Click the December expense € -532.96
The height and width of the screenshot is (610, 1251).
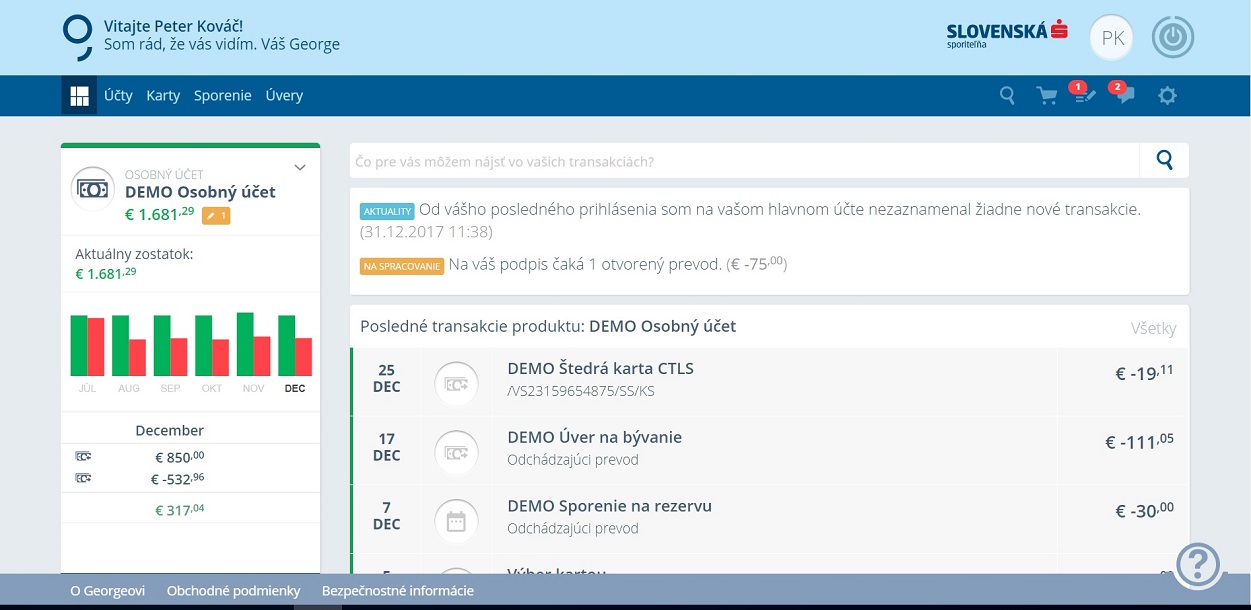point(178,479)
